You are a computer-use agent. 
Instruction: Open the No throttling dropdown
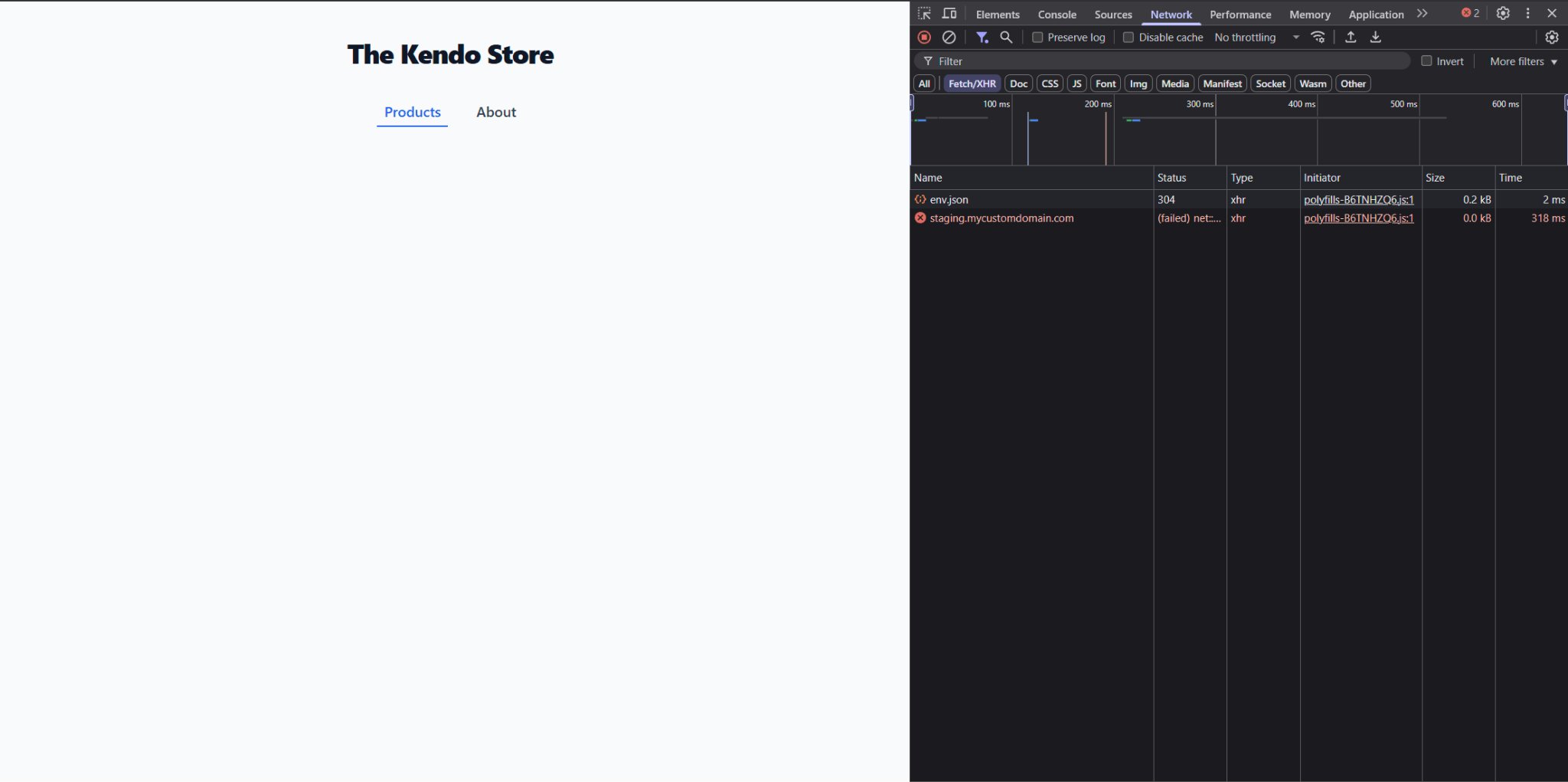1256,37
